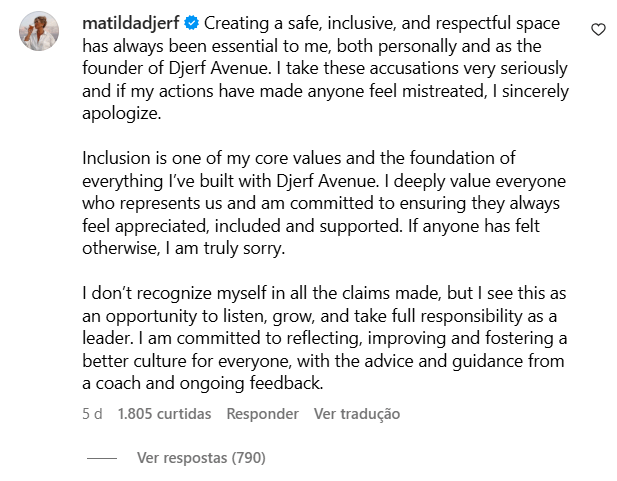Image resolution: width=617 pixels, height=481 pixels.
Task: Click "better culture for everyone" text
Action: 187,361
